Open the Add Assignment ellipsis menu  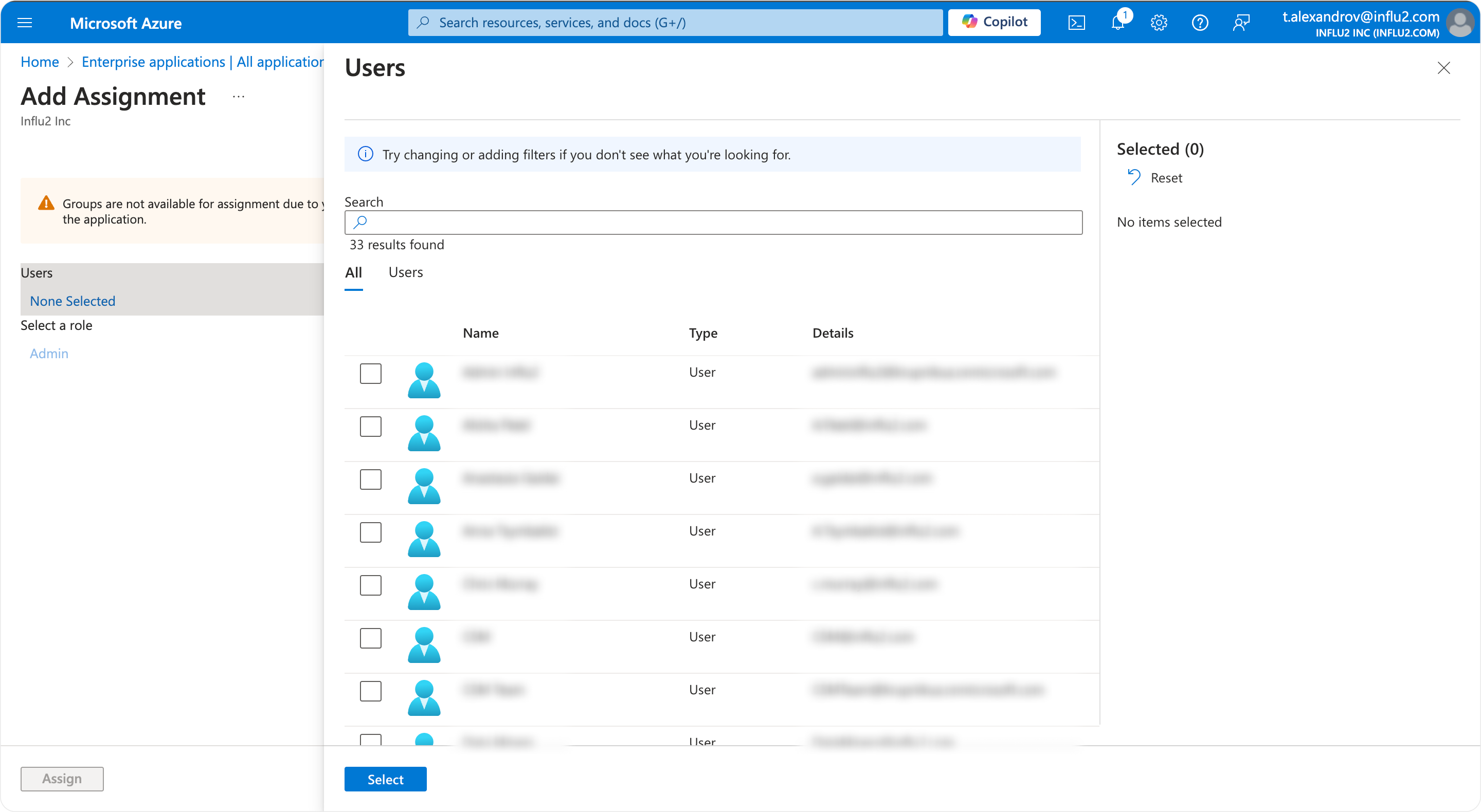coord(239,97)
